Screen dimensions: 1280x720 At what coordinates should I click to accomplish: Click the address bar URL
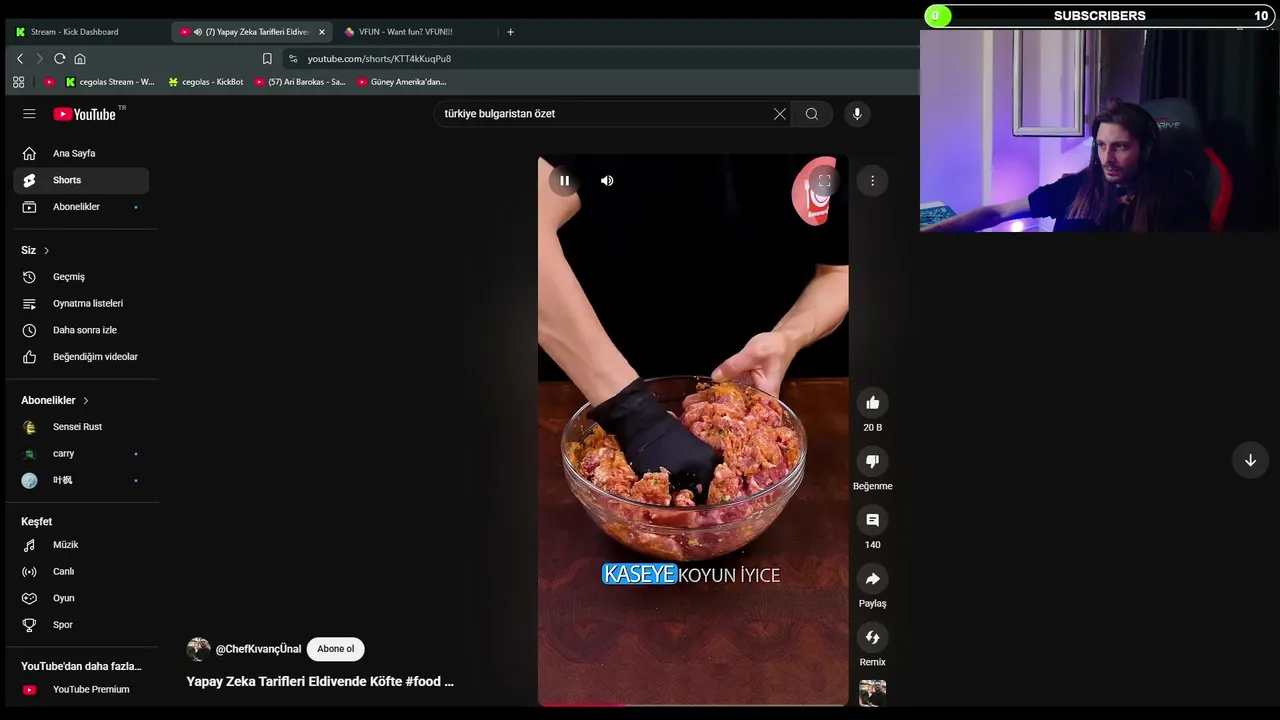(379, 59)
